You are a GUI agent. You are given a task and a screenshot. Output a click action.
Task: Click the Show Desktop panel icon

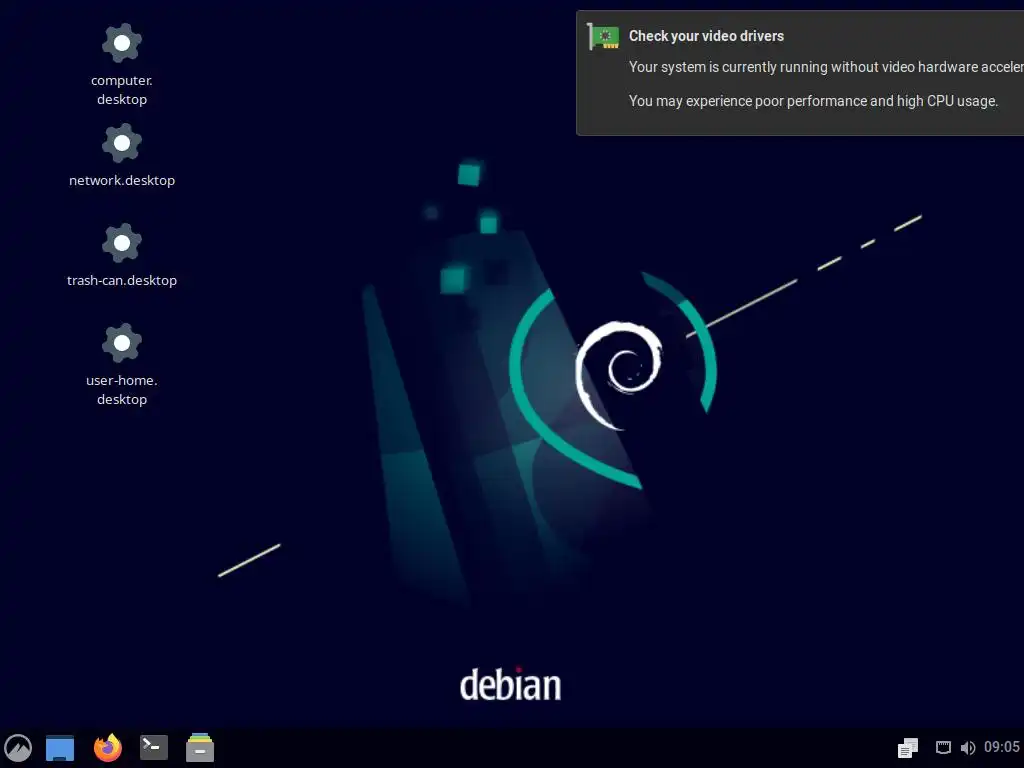point(60,748)
